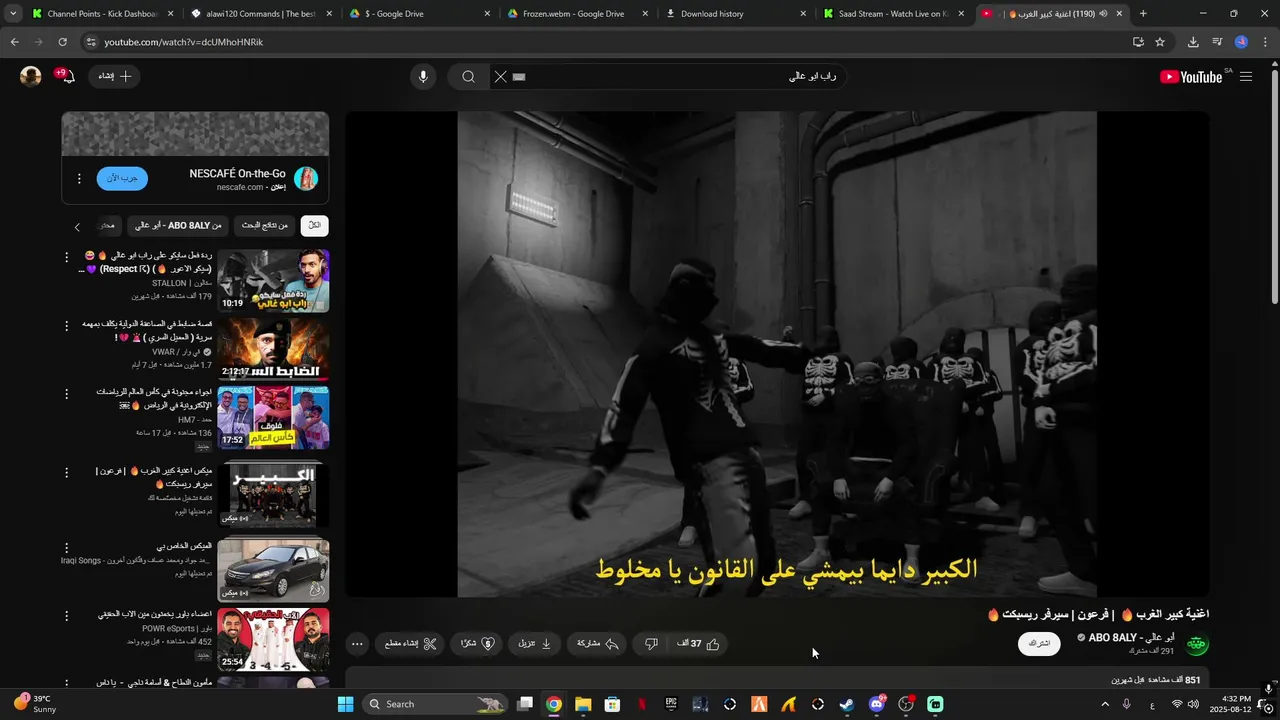This screenshot has height=720, width=1280.
Task: Reload the page
Action: (x=62, y=42)
